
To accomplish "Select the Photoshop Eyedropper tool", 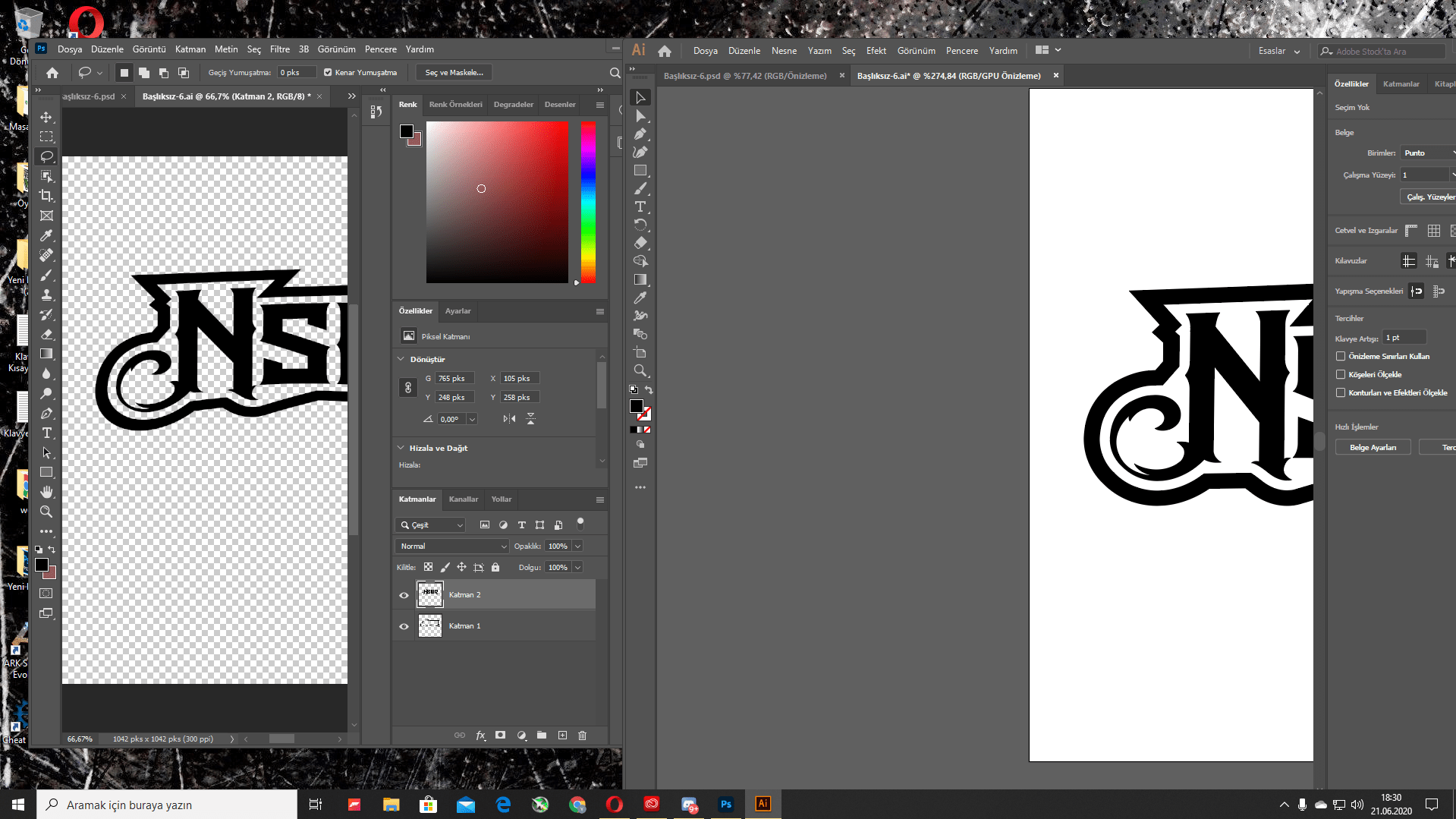I will 46,235.
